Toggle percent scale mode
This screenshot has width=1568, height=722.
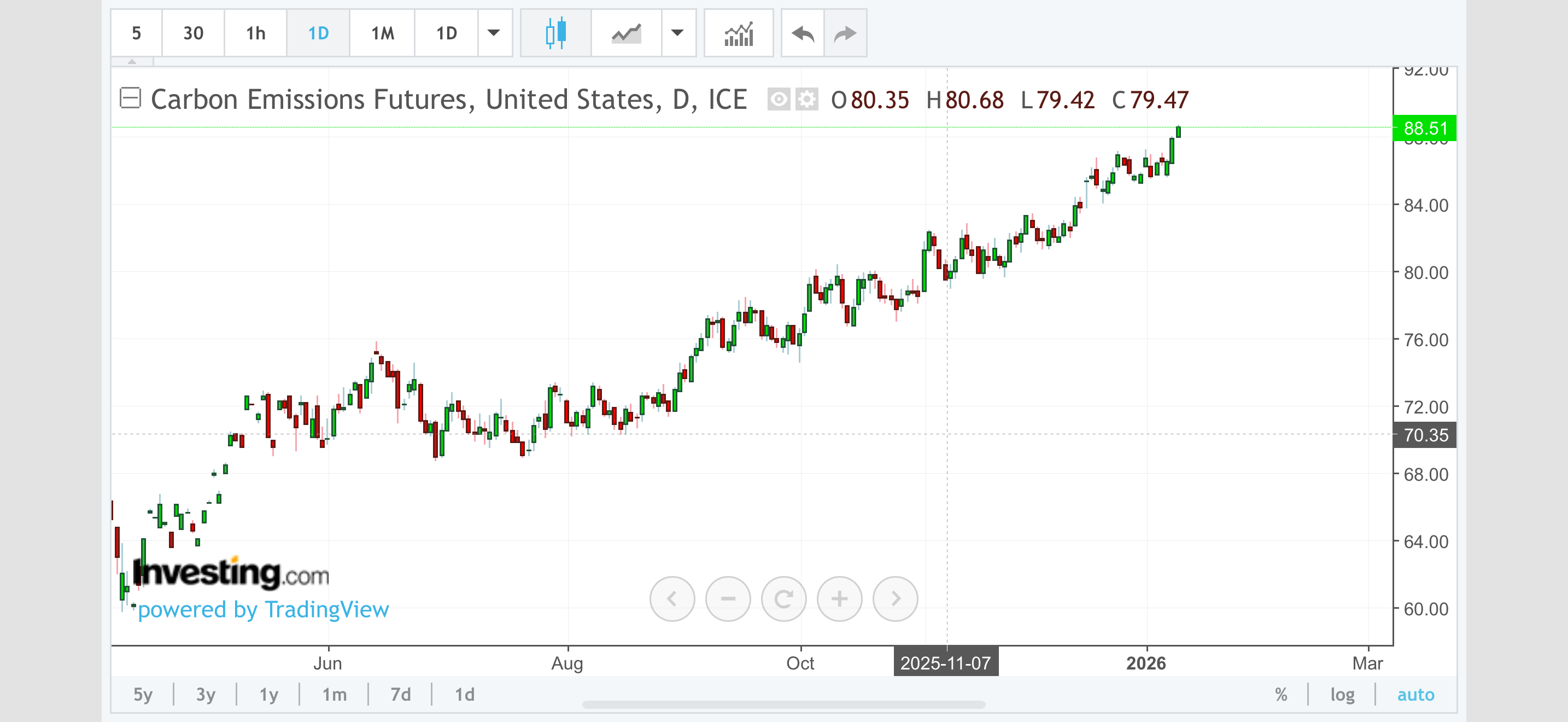pyautogui.click(x=1280, y=694)
